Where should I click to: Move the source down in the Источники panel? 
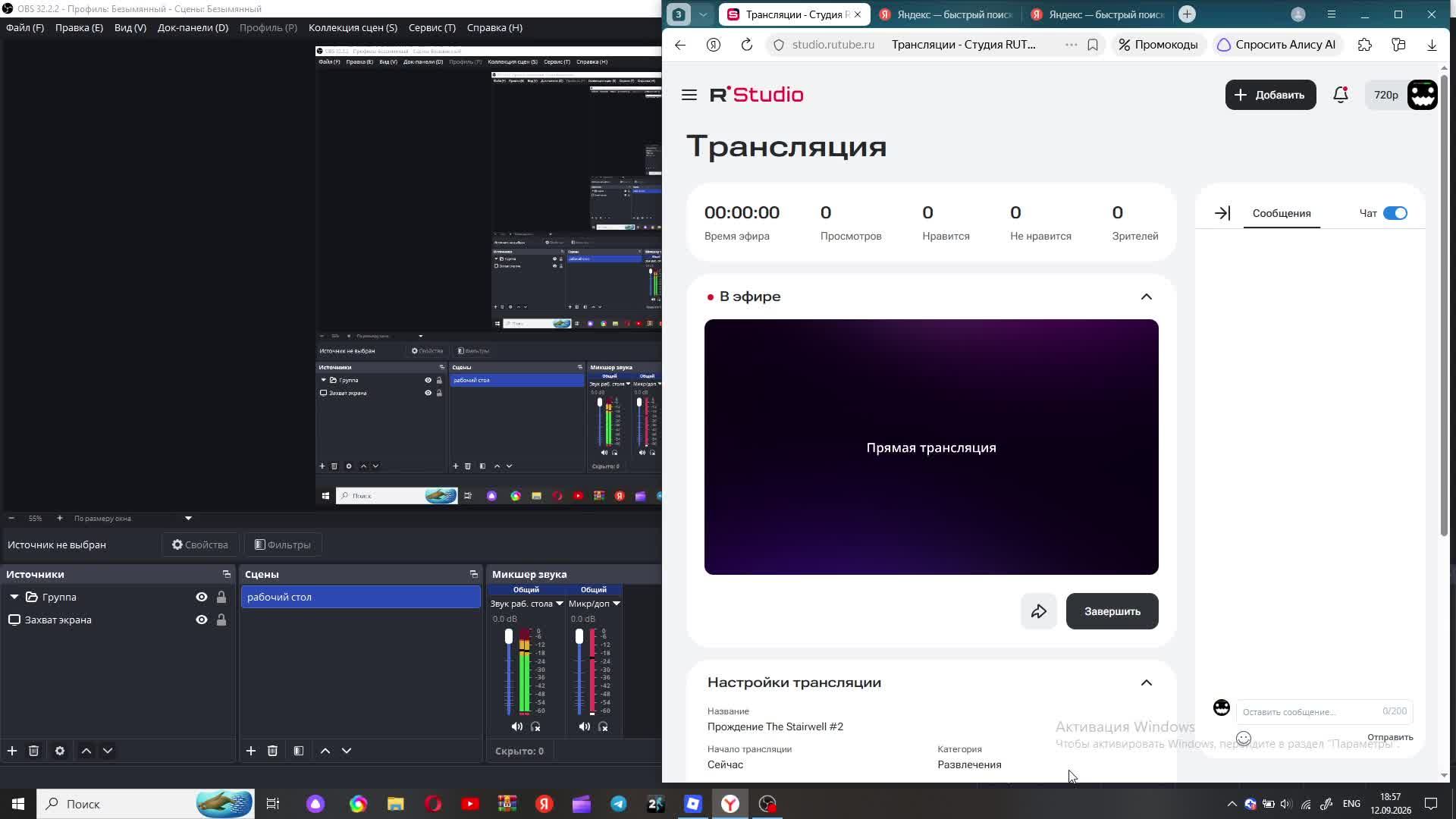(108, 751)
